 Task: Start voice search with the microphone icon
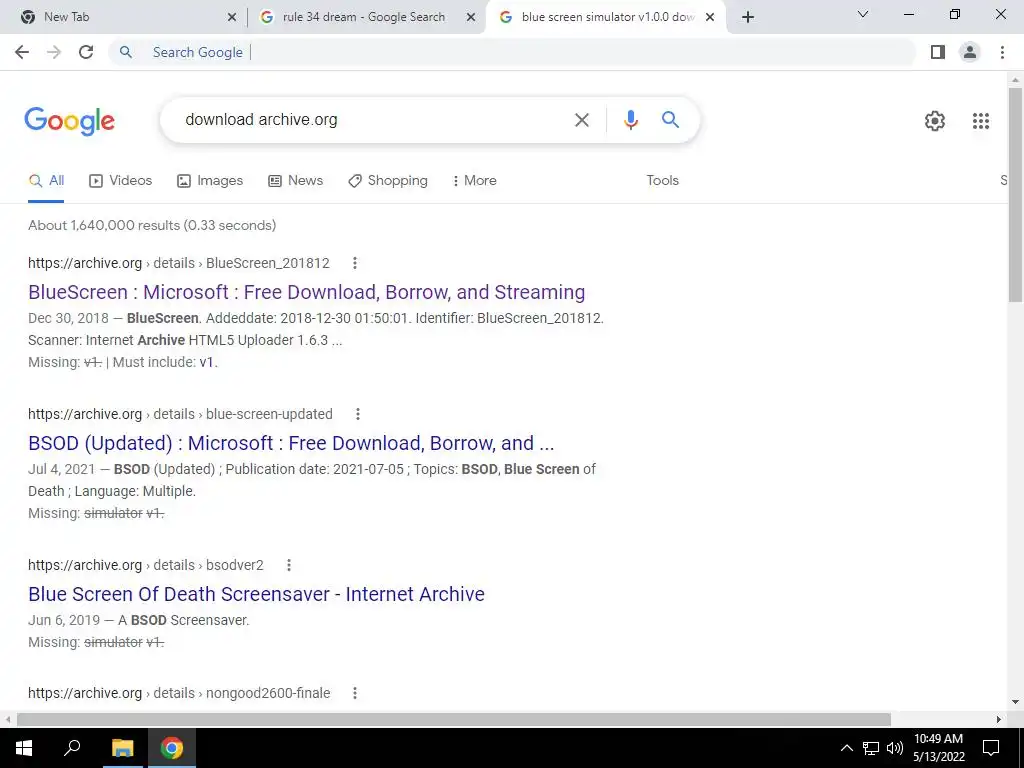[630, 120]
